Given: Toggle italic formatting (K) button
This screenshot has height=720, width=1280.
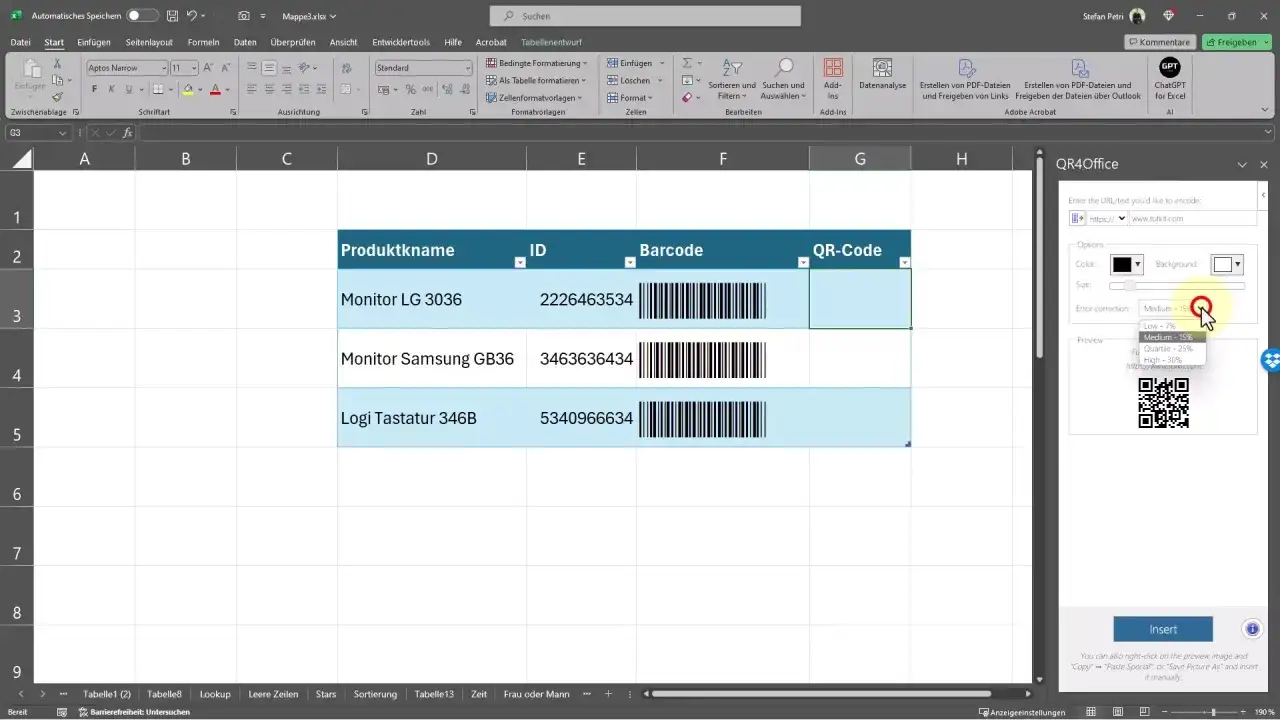Looking at the screenshot, I should (114, 89).
